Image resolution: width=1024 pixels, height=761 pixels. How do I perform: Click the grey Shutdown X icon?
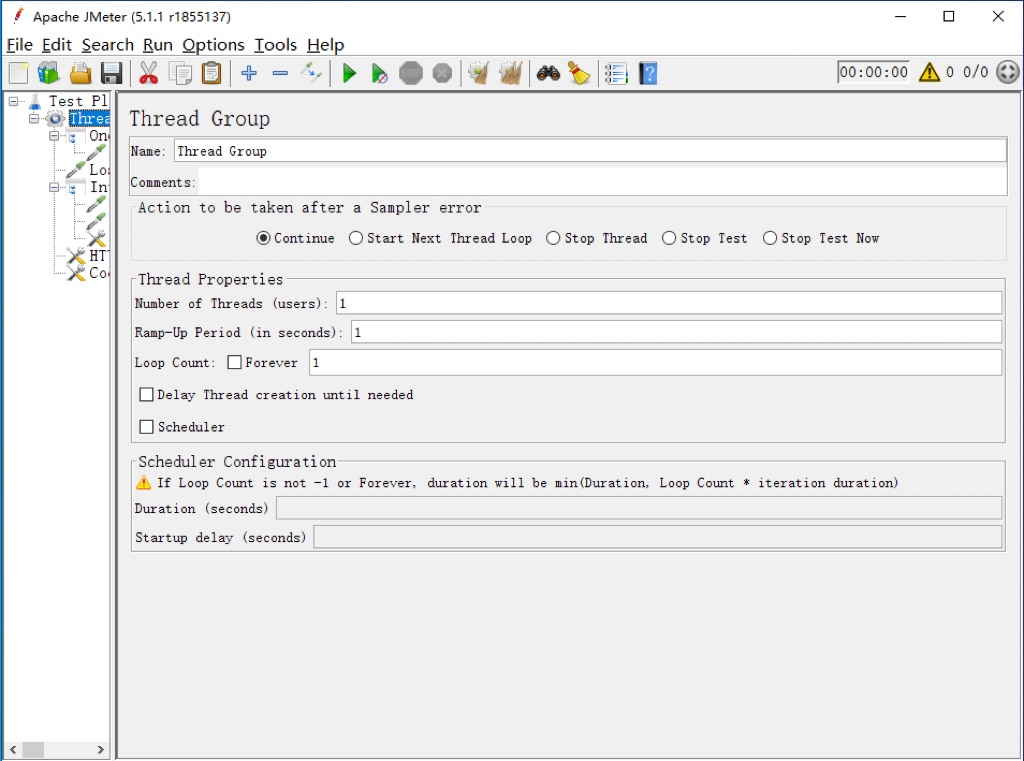click(x=442, y=73)
